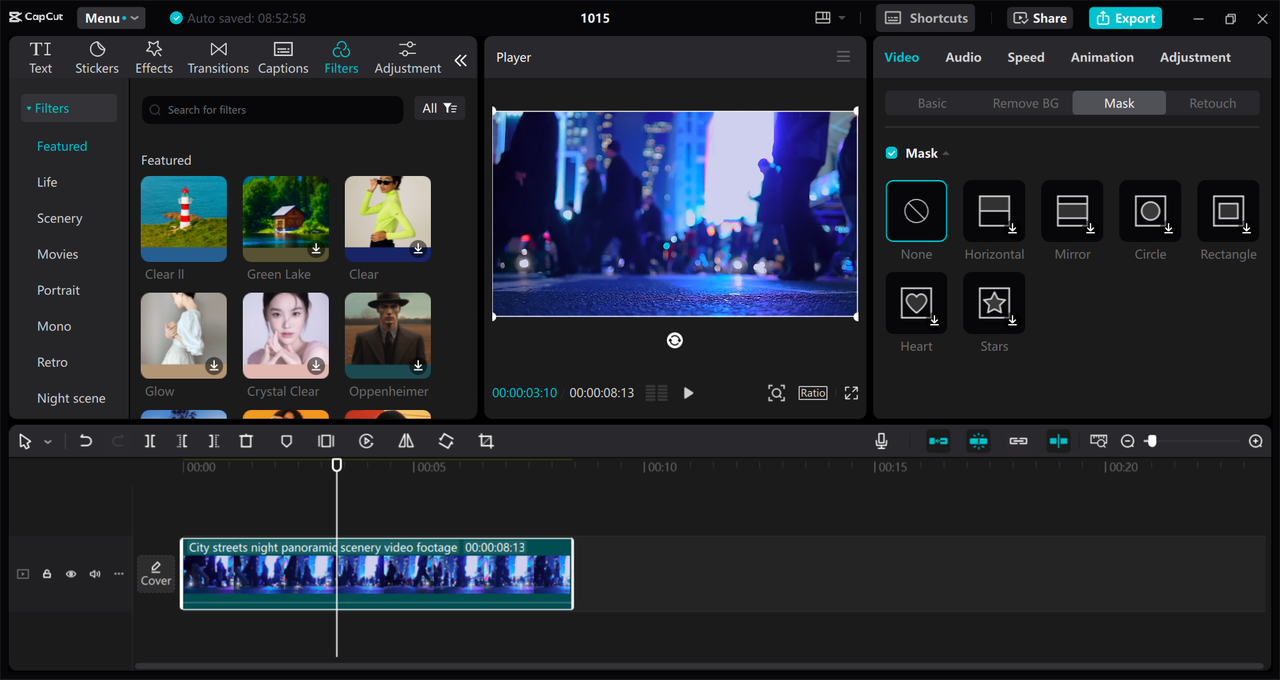Open the Text panel
Image resolution: width=1280 pixels, height=680 pixels.
[40, 57]
